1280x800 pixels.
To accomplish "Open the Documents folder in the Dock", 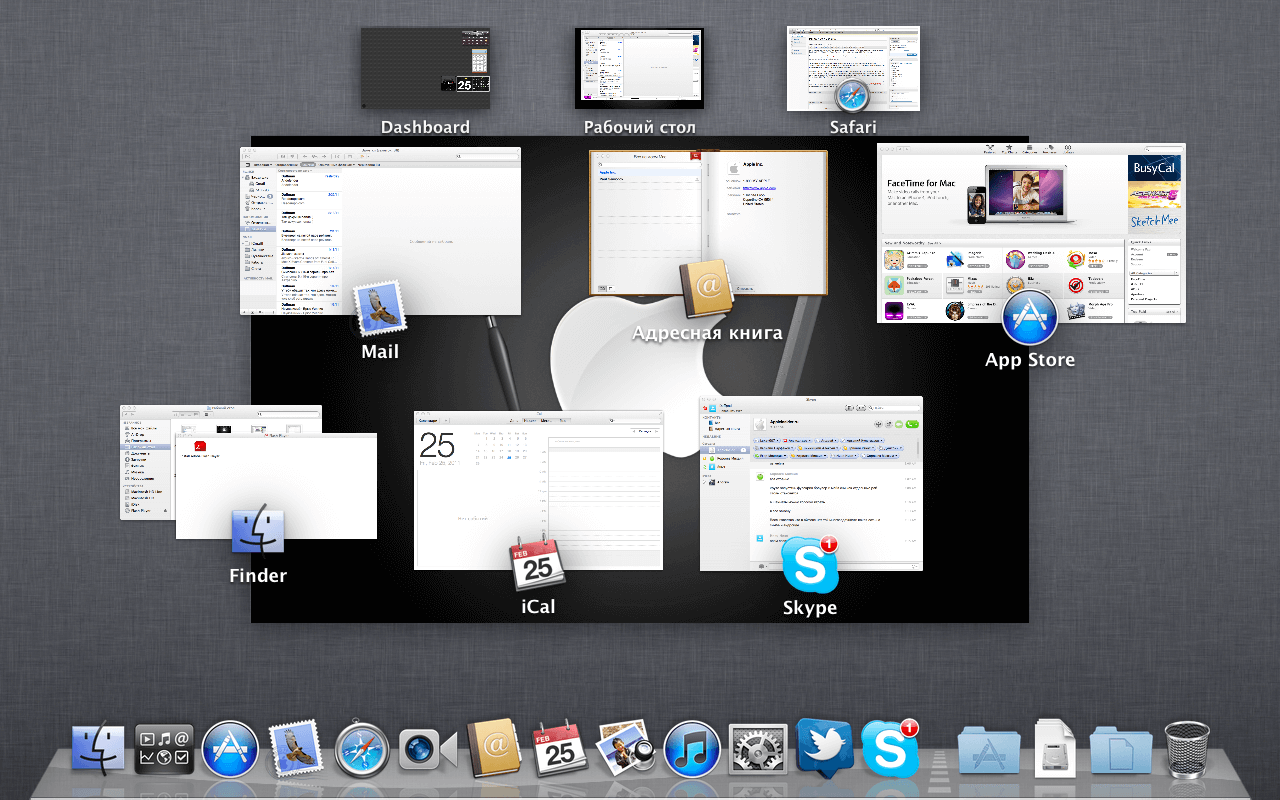I will click(x=1120, y=750).
